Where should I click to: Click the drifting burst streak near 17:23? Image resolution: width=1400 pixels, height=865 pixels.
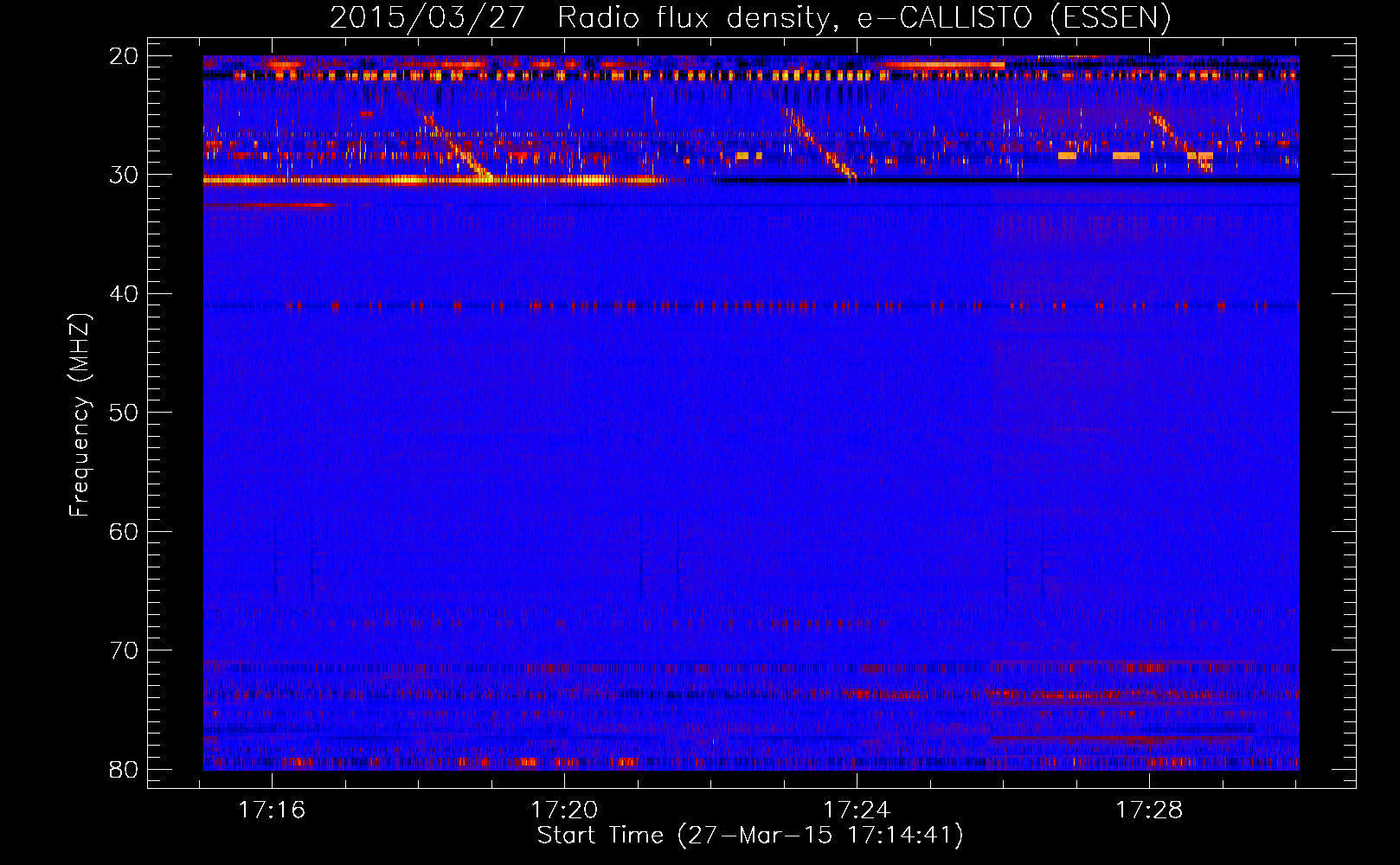822,145
